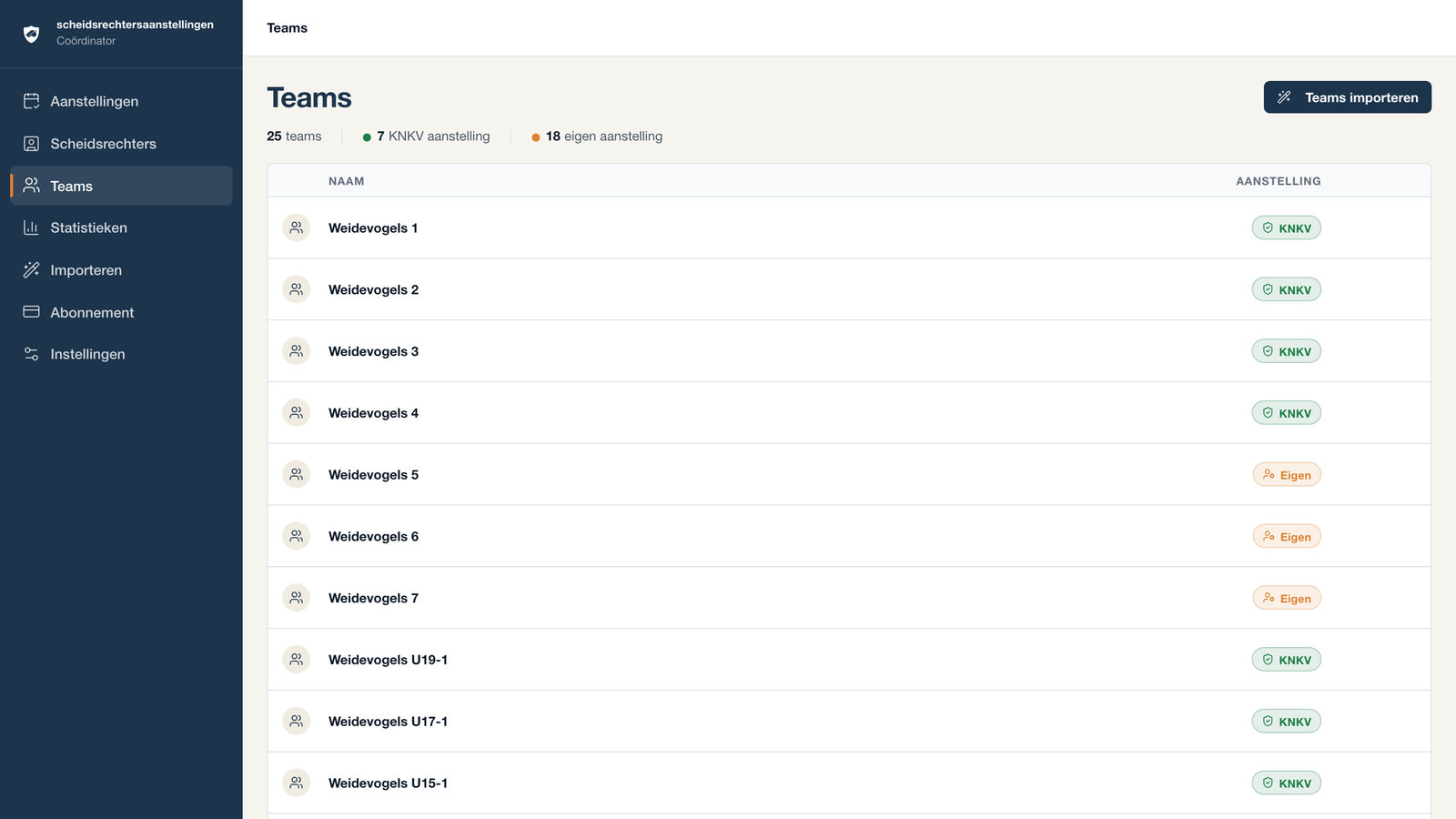
Task: Open the Weidevogels U17-1 team row
Action: 849,722
